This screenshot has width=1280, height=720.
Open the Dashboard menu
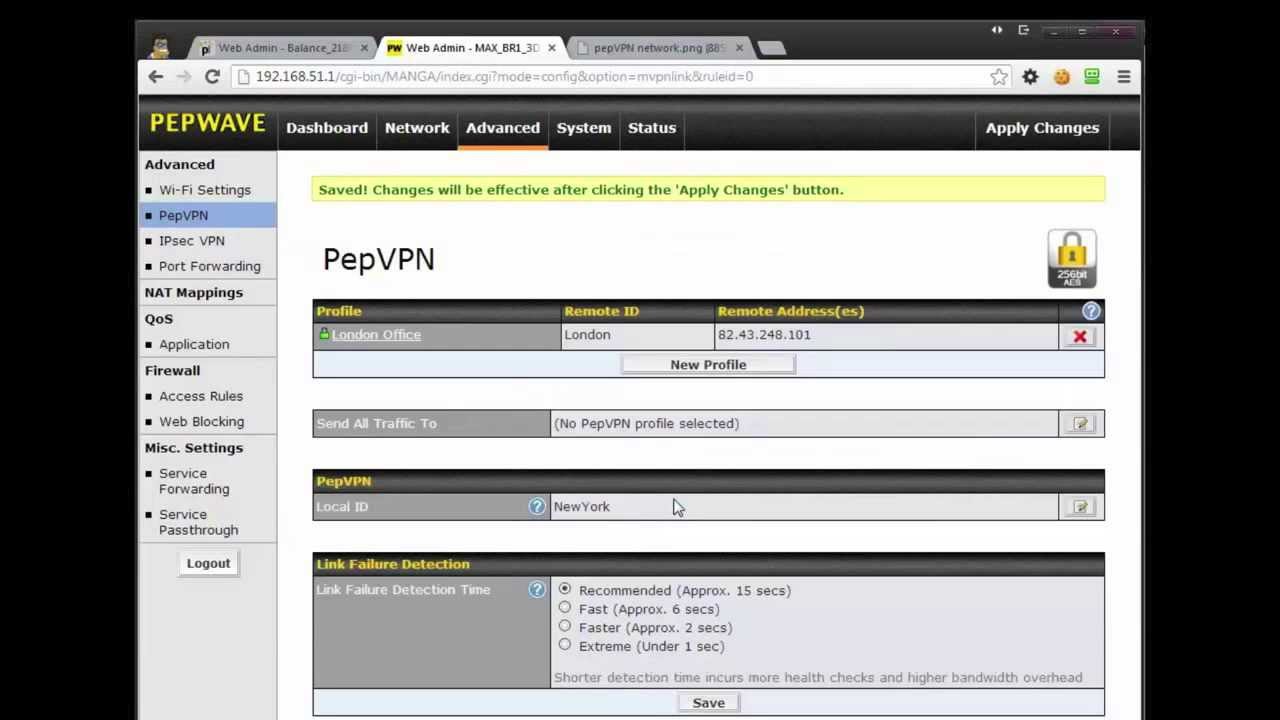pyautogui.click(x=327, y=128)
